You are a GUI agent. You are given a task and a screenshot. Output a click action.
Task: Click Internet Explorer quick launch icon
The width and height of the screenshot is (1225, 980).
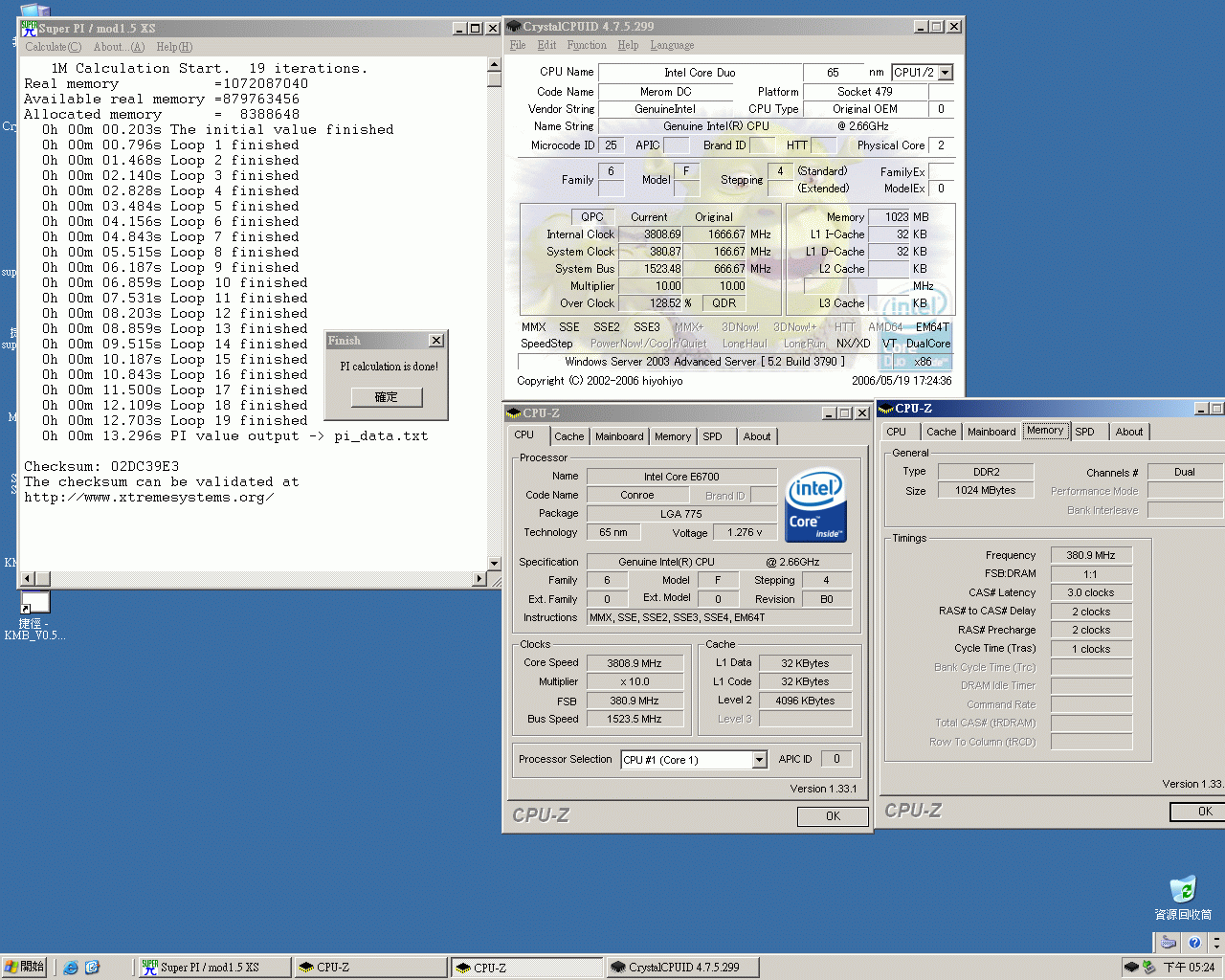(71, 968)
